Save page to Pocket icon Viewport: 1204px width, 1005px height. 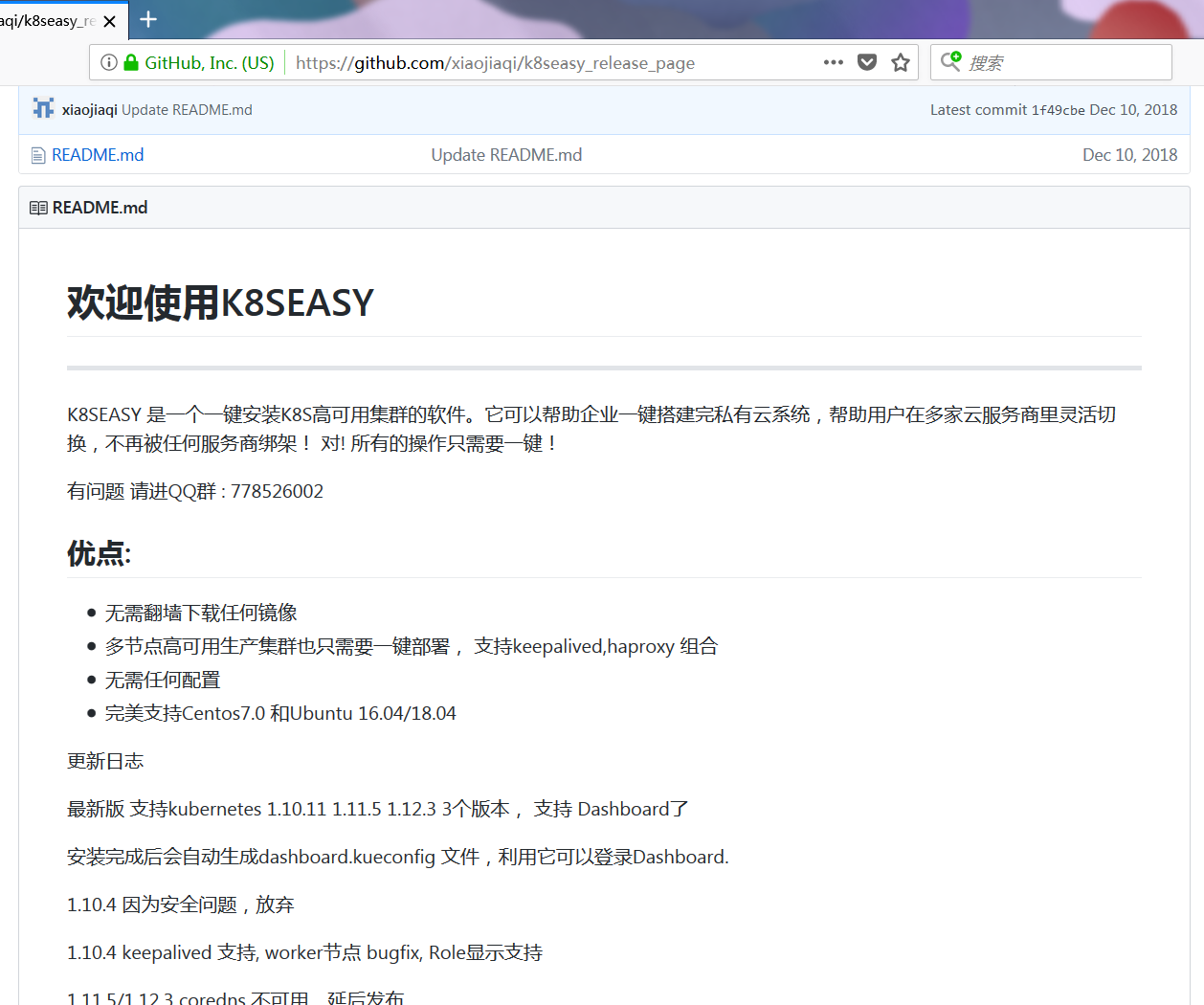[867, 62]
